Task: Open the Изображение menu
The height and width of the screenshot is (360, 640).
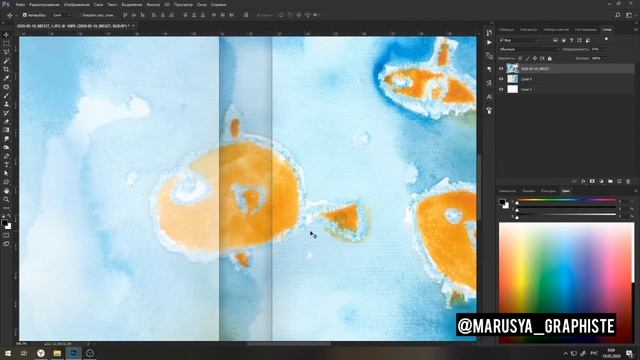Action: tap(77, 4)
